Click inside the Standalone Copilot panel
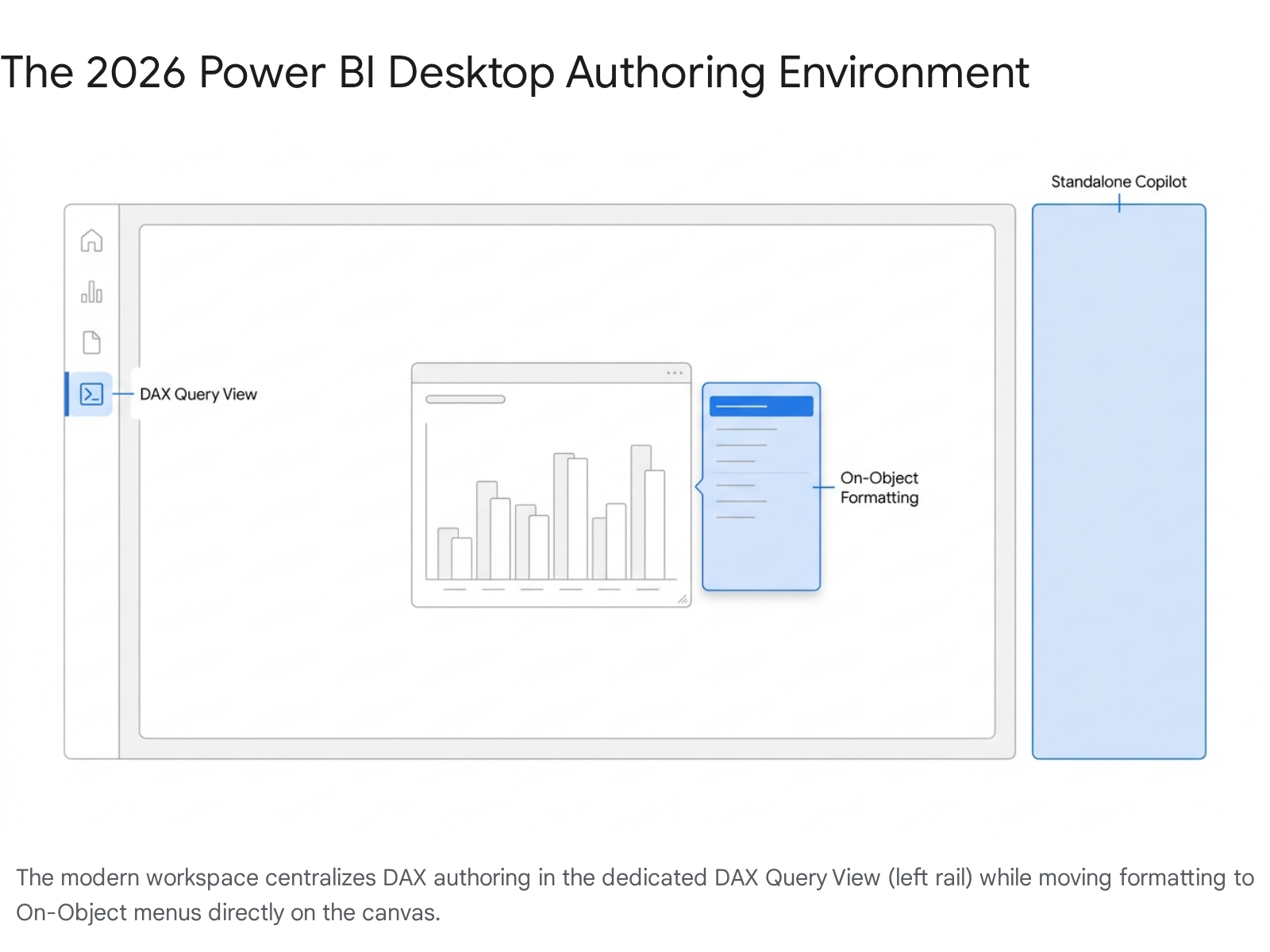The width and height of the screenshot is (1270, 952). (1118, 492)
